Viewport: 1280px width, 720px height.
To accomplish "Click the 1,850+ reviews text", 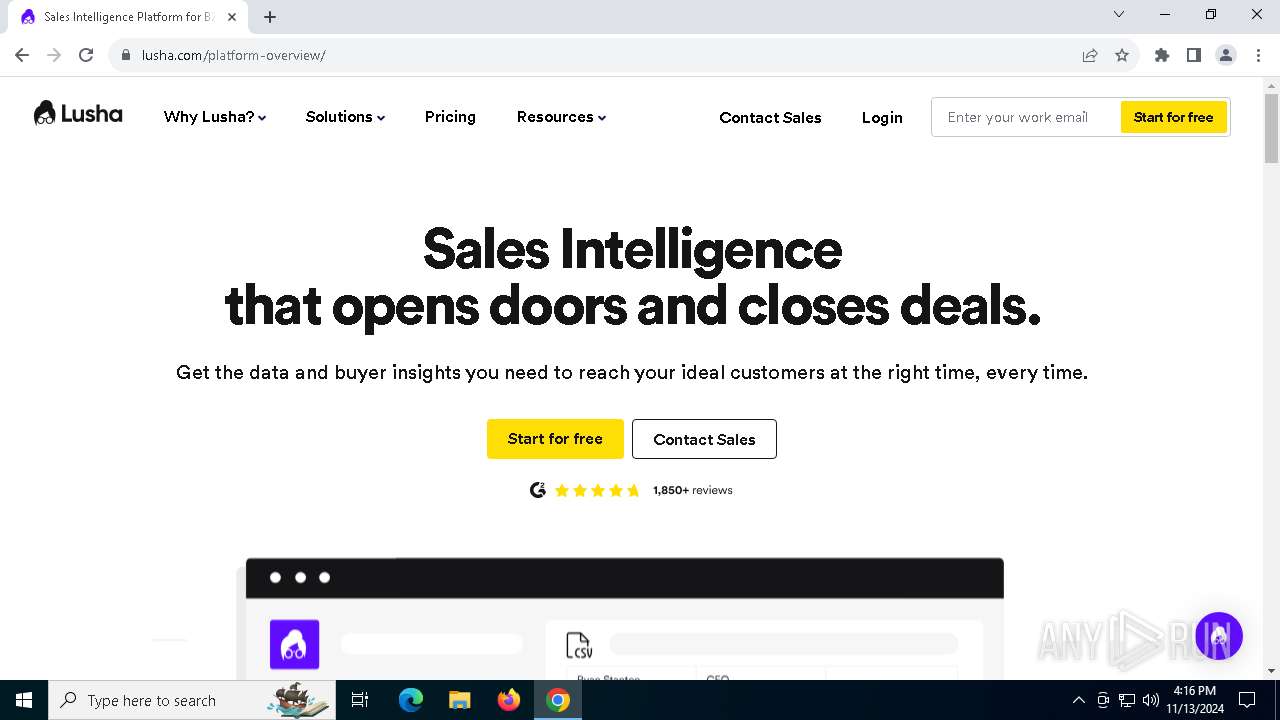I will click(693, 490).
